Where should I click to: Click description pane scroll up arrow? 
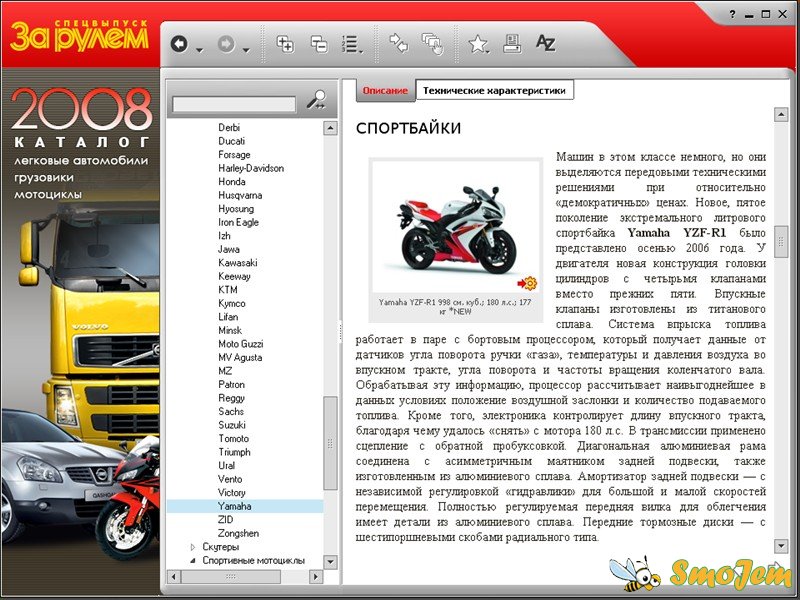(x=781, y=114)
